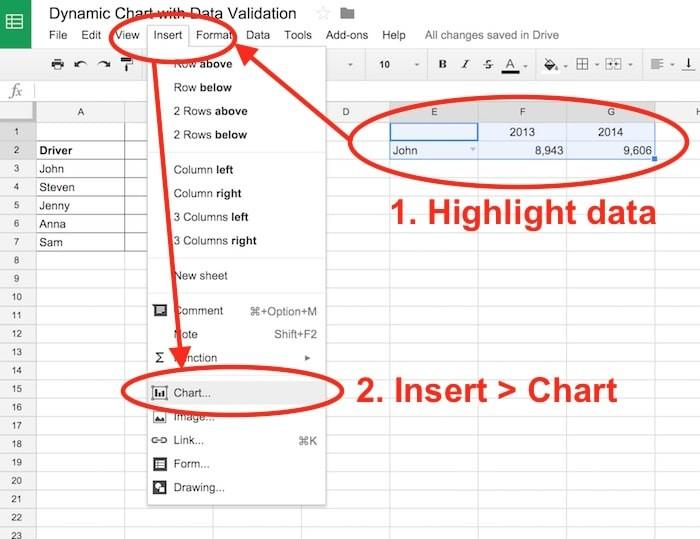Expand the text color dropdown arrow
Image resolution: width=700 pixels, height=539 pixels.
tap(525, 66)
